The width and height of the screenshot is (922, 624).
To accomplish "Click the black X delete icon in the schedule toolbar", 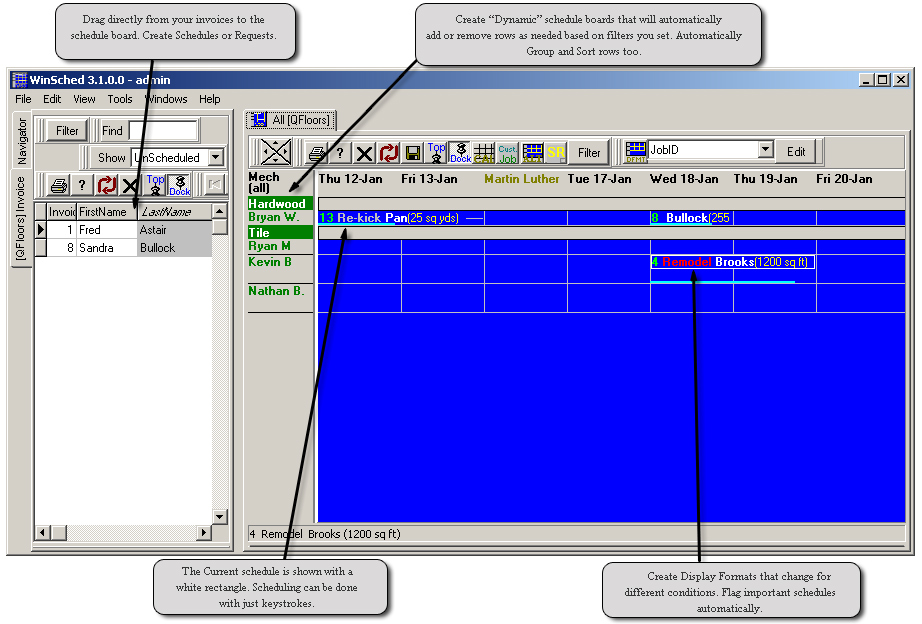I will (364, 153).
